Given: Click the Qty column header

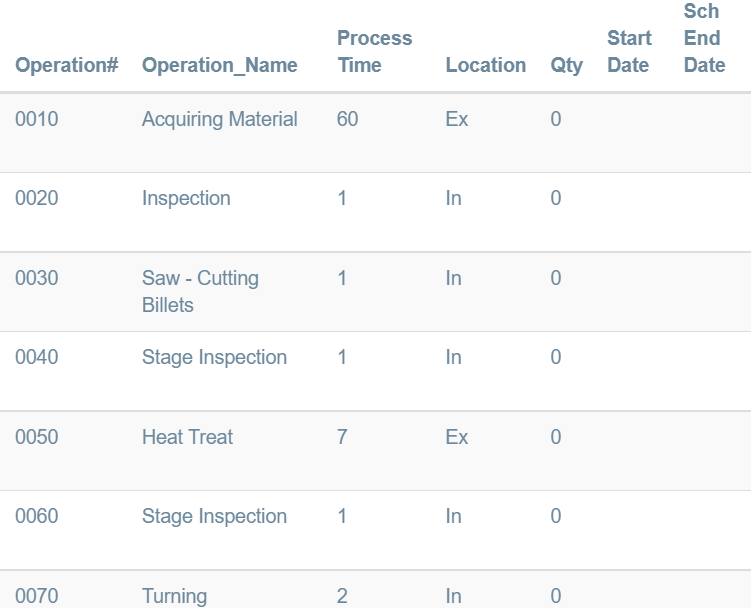Looking at the screenshot, I should point(566,65).
